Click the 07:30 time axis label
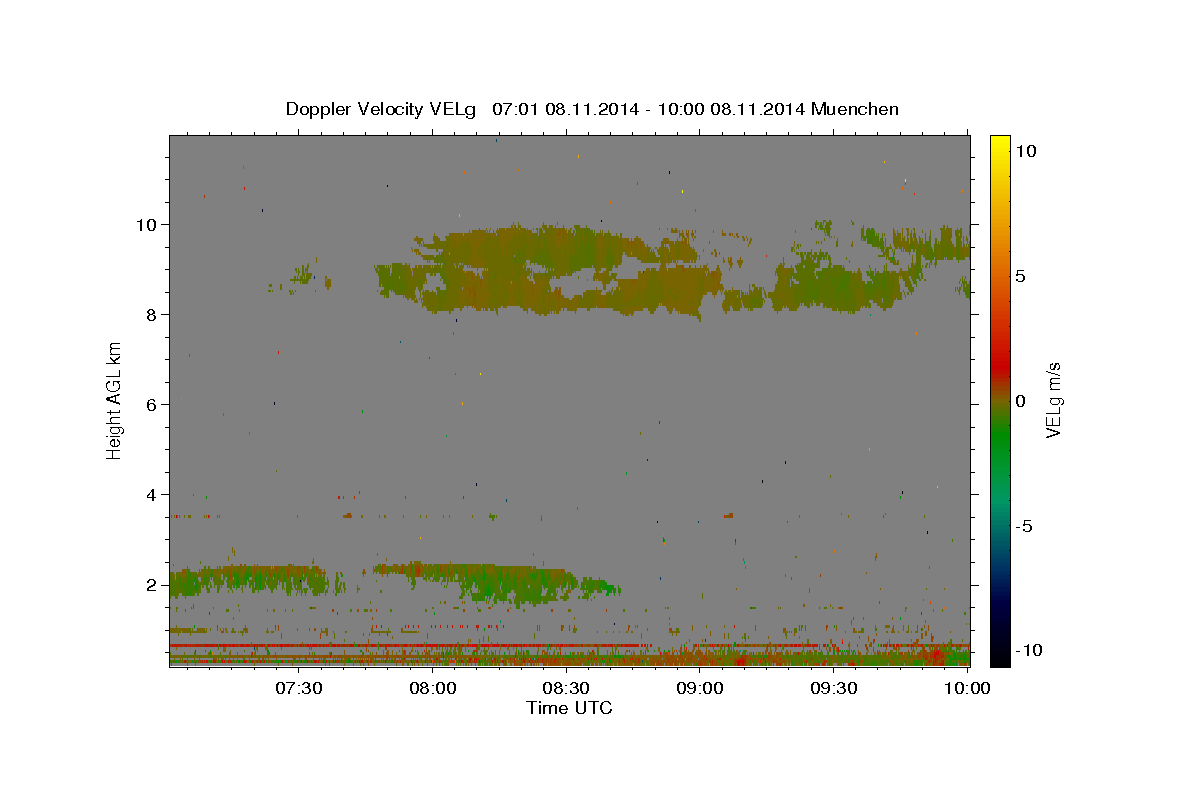 click(298, 688)
